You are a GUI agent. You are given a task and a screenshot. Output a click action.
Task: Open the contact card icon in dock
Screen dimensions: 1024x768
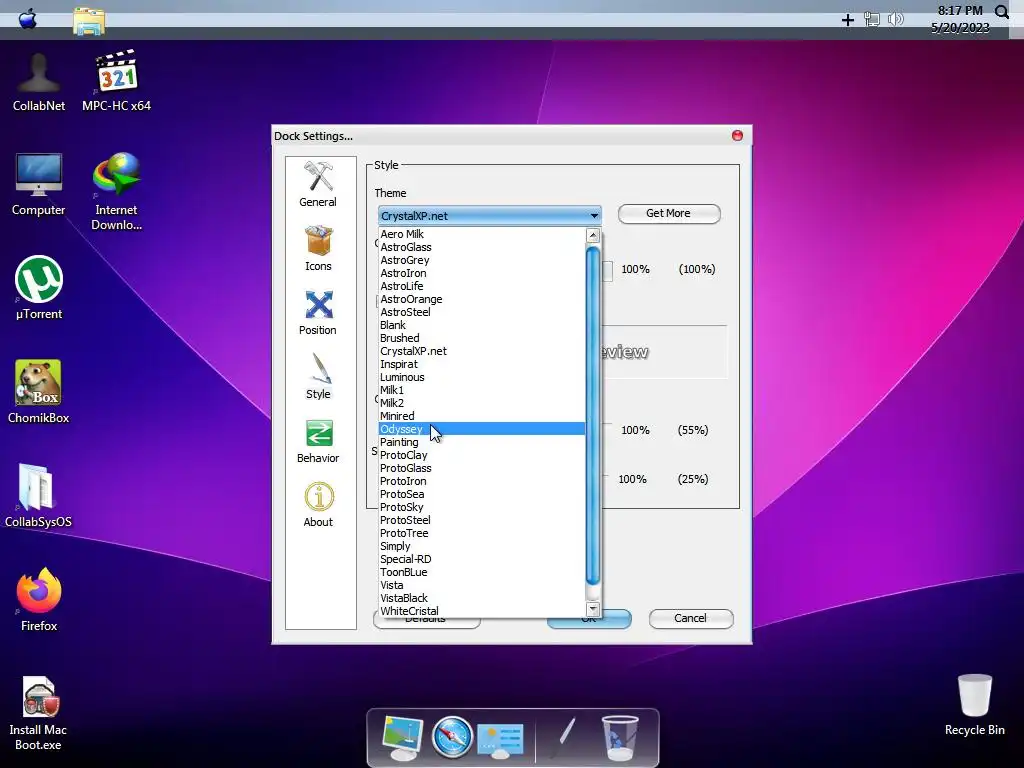point(500,741)
